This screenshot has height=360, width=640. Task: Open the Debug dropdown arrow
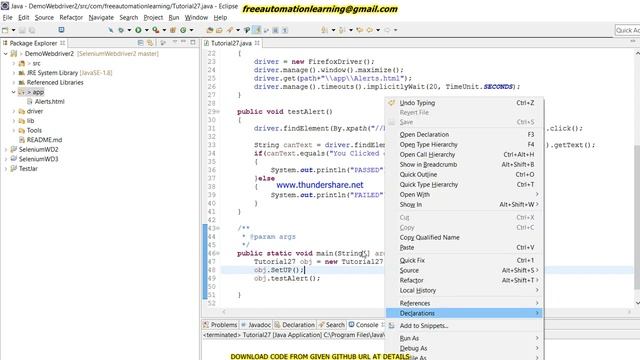pos(129,30)
